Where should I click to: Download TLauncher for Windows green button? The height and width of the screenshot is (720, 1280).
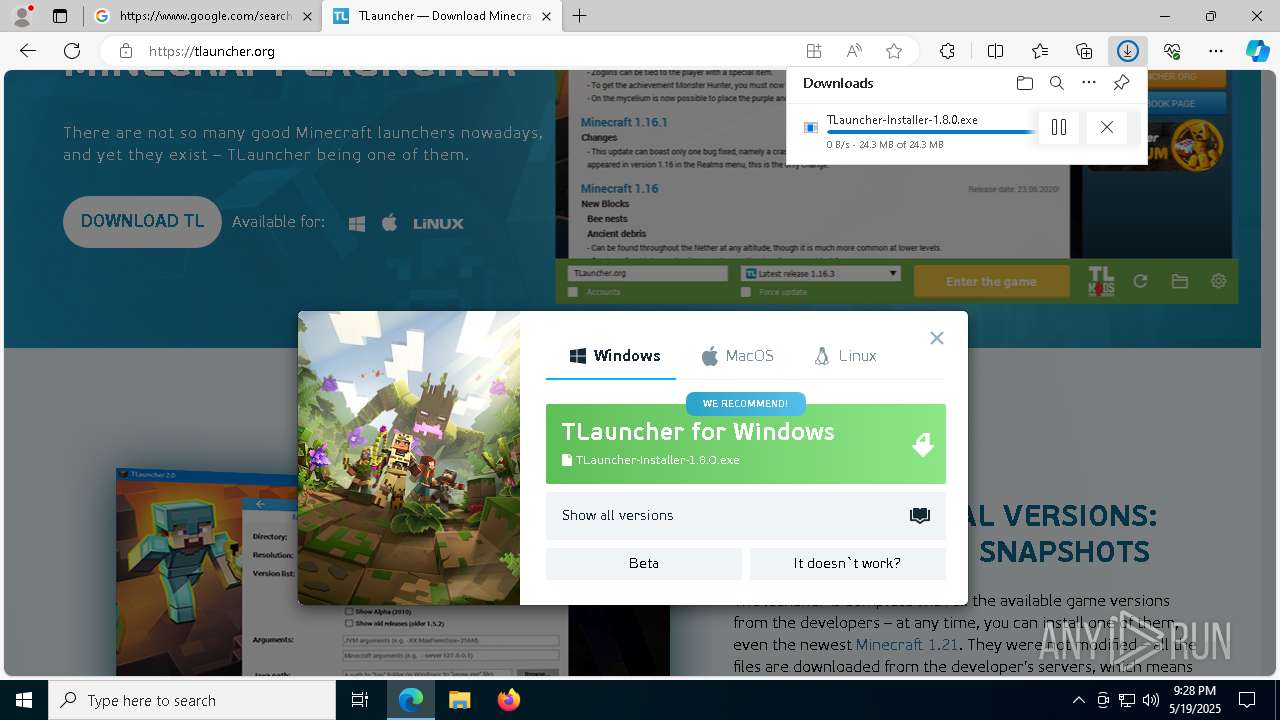click(x=745, y=444)
